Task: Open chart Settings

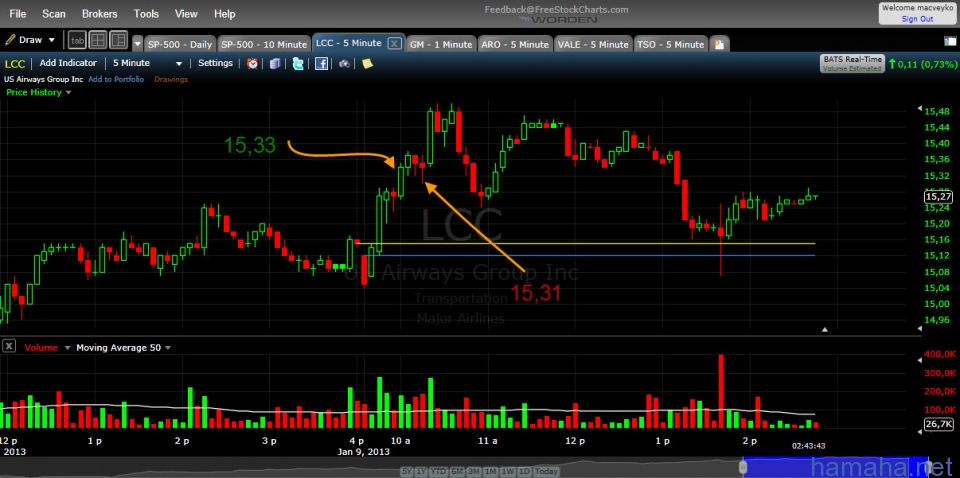Action: pyautogui.click(x=216, y=62)
